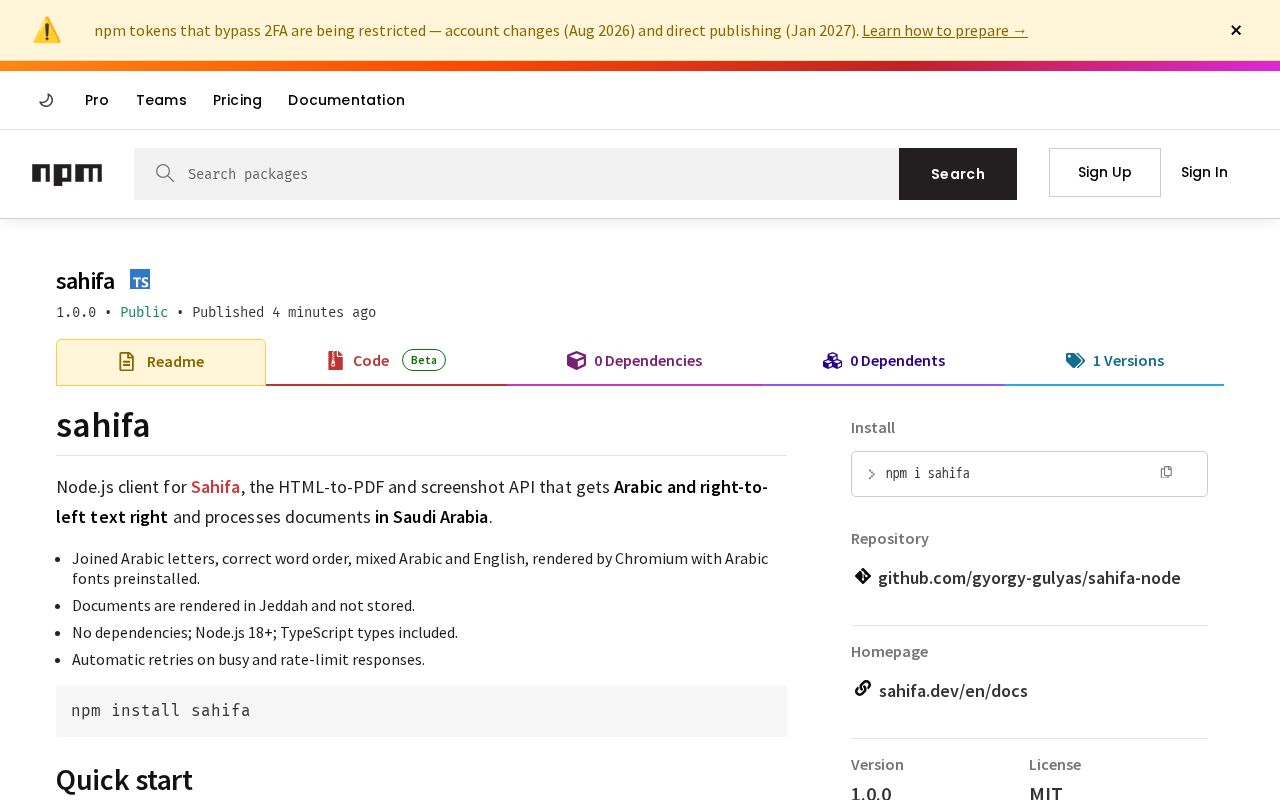Copy the npm i sahifa install command
The width and height of the screenshot is (1280, 800).
(x=1166, y=472)
